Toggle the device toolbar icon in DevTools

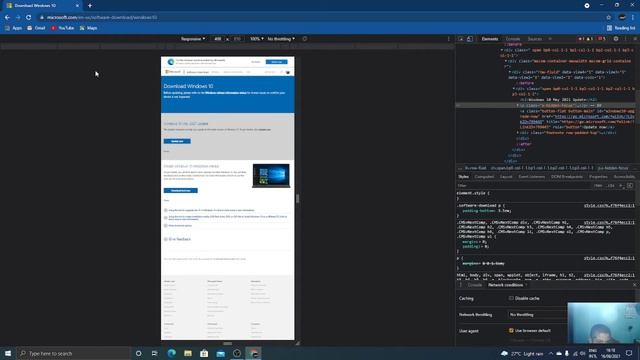(x=470, y=39)
